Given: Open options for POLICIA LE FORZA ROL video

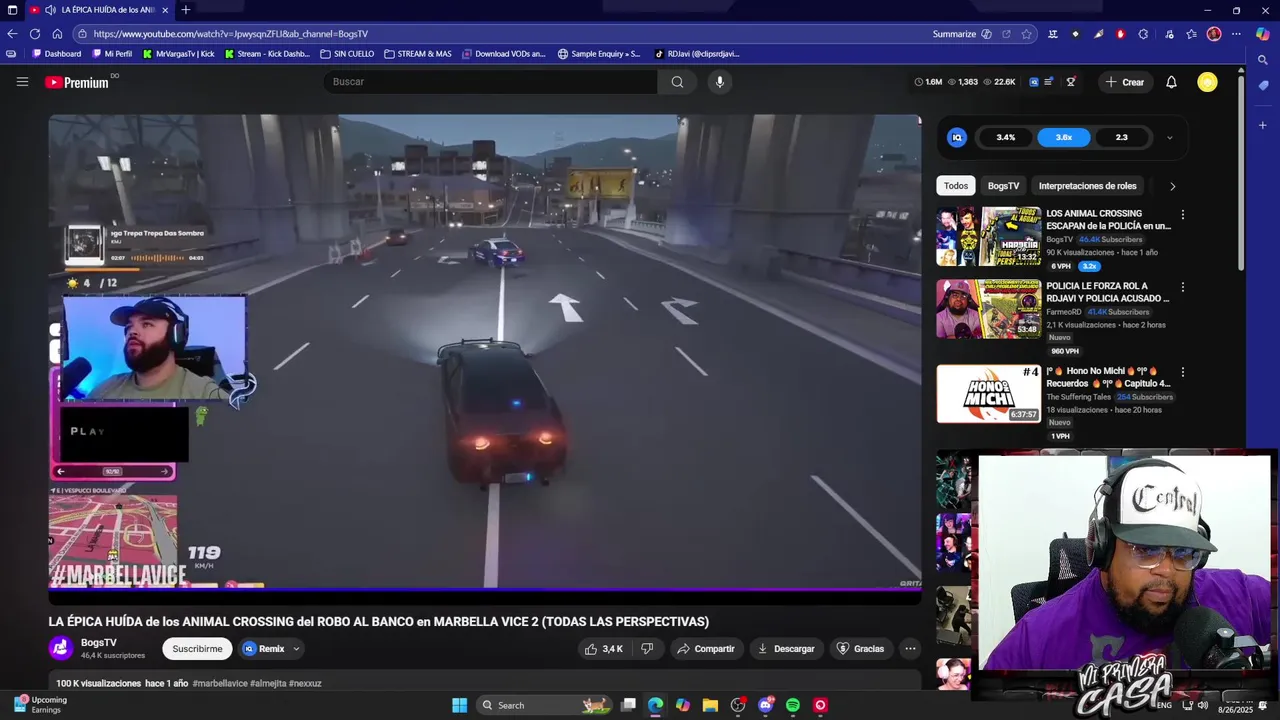Looking at the screenshot, I should [x=1183, y=287].
